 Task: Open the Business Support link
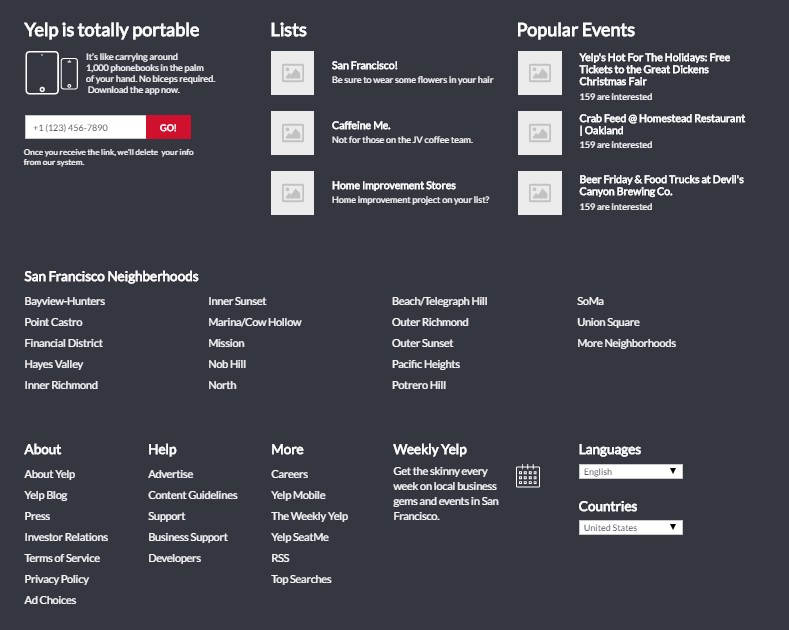(x=188, y=537)
